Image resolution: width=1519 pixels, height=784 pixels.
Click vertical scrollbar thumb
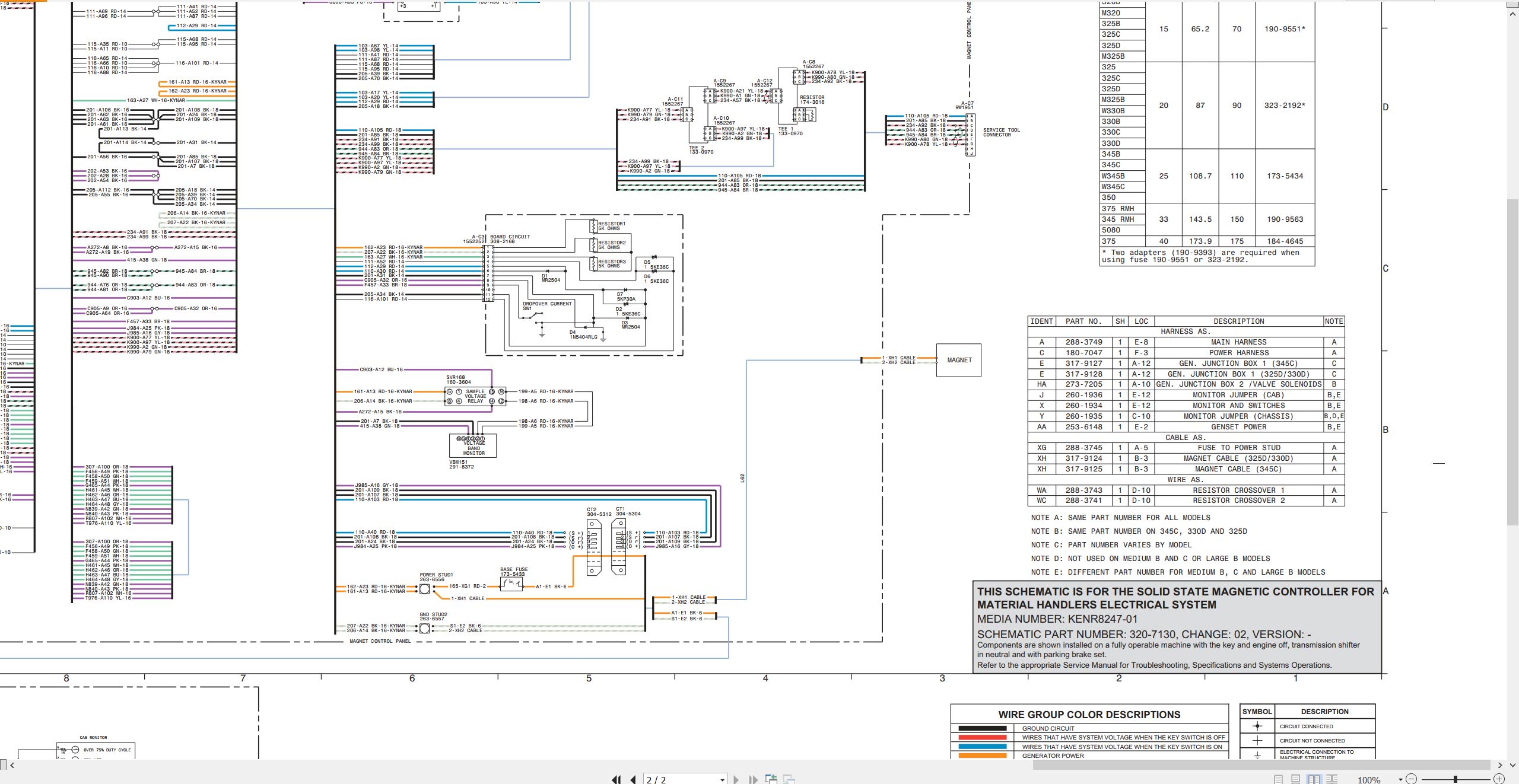(1513, 362)
